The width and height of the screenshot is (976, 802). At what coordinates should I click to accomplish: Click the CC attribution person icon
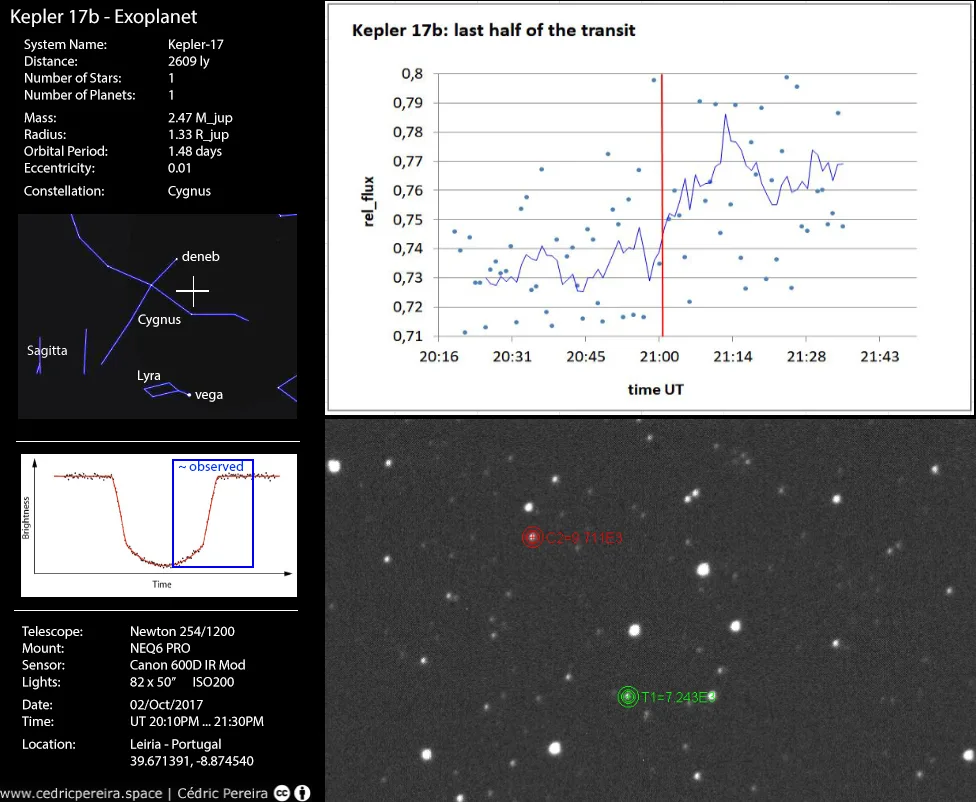click(302, 793)
